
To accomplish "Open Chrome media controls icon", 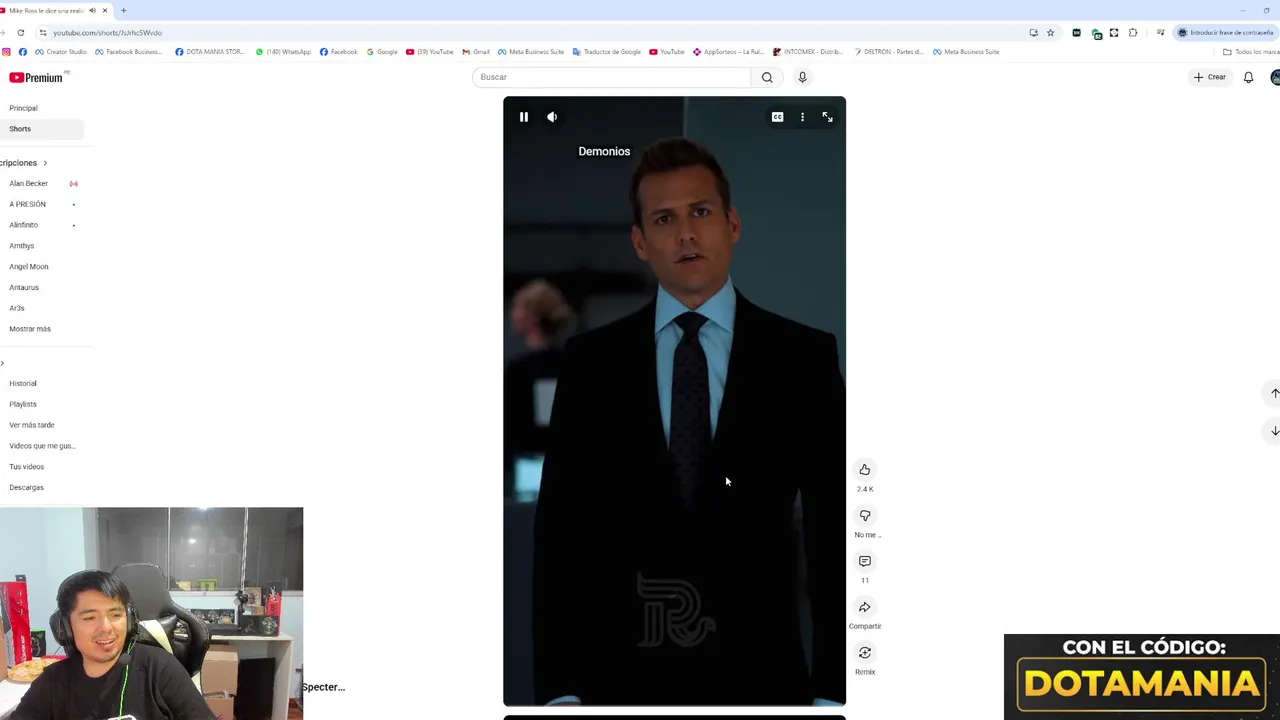I will click(x=1160, y=32).
